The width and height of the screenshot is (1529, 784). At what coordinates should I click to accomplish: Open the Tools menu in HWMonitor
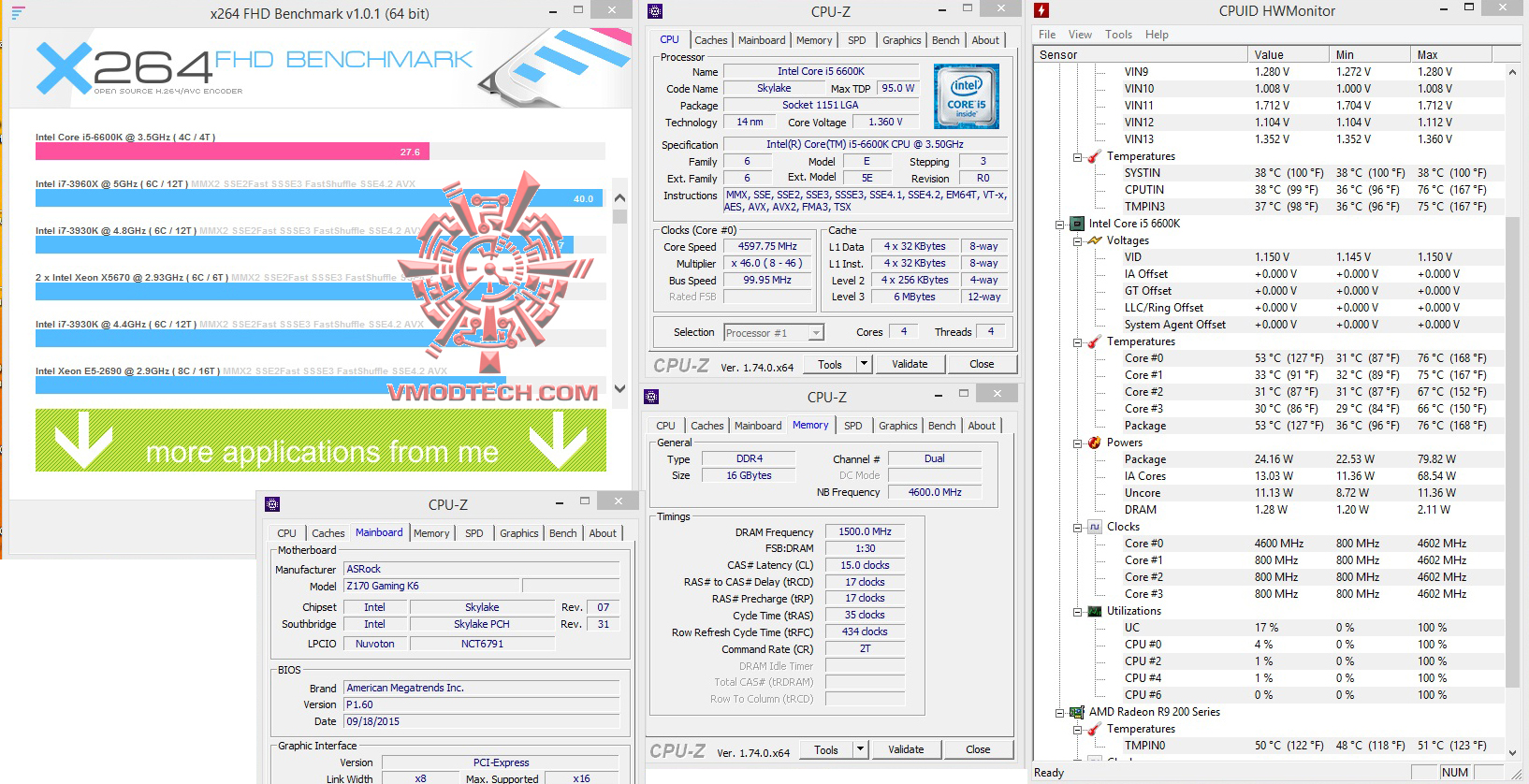pos(1118,35)
